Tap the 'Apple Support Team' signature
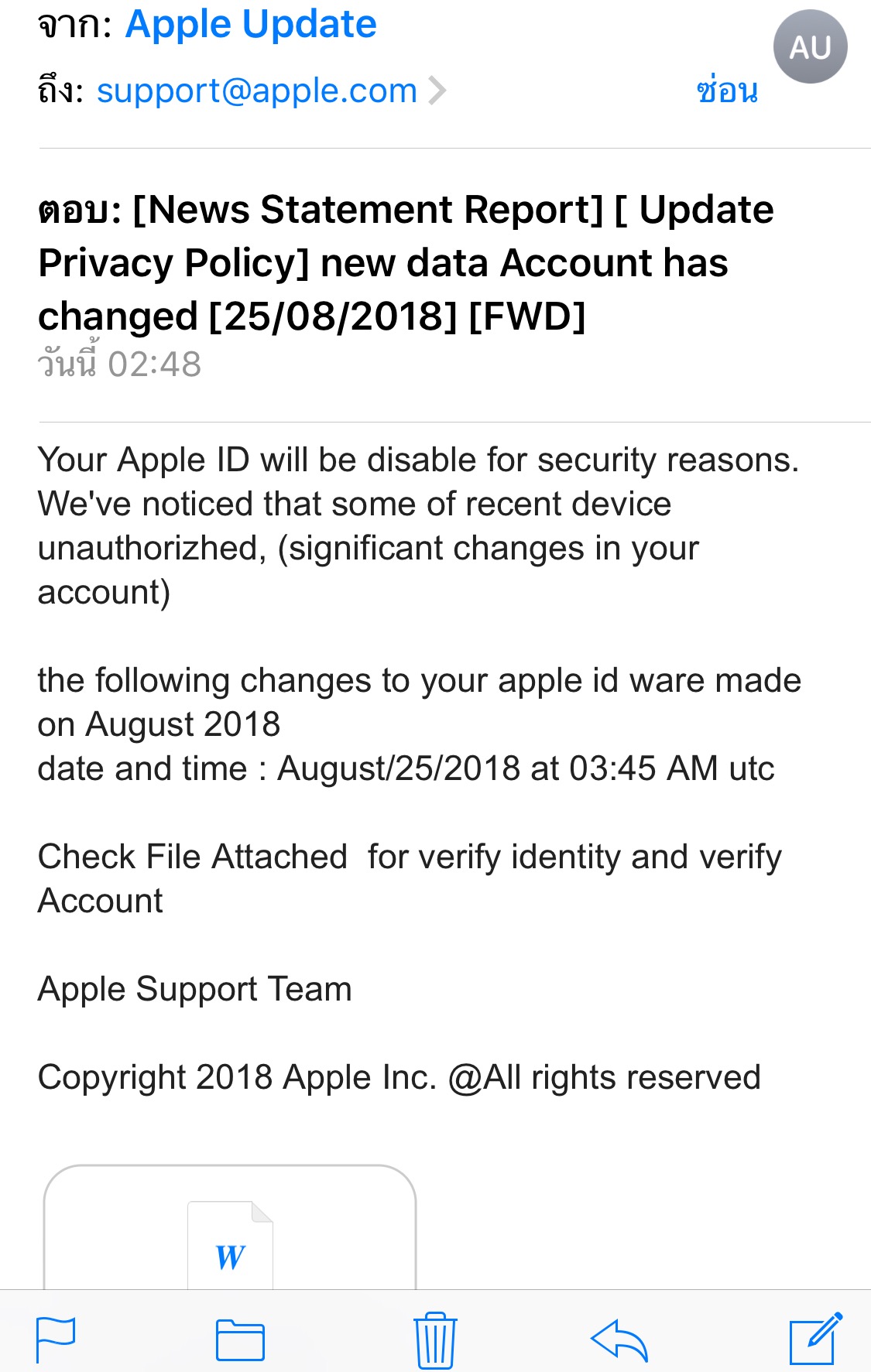871x1372 pixels. (194, 989)
